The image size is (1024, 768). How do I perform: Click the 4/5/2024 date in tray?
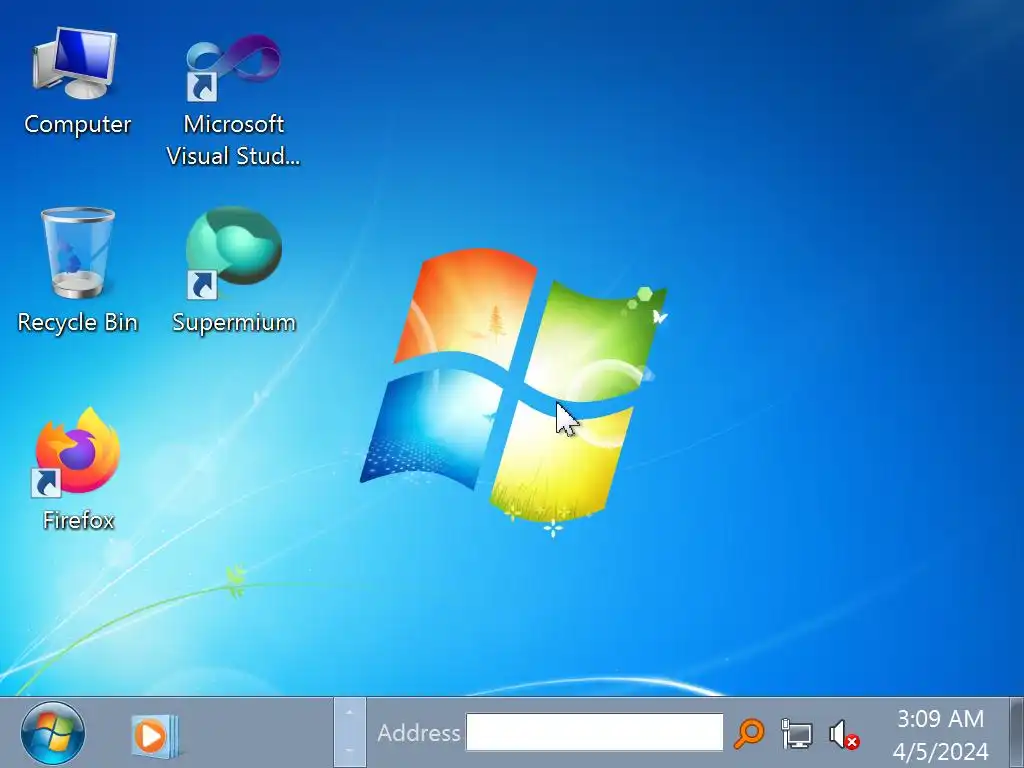(x=940, y=751)
